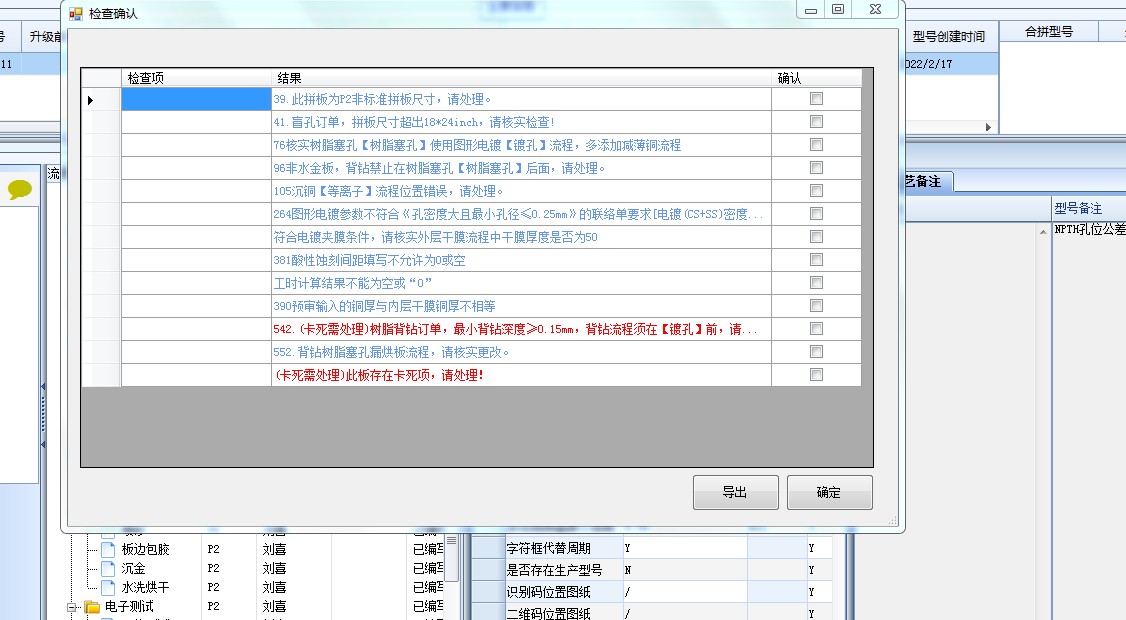Maximize the 检查确认 dialog
This screenshot has height=620, width=1126.
838,9
